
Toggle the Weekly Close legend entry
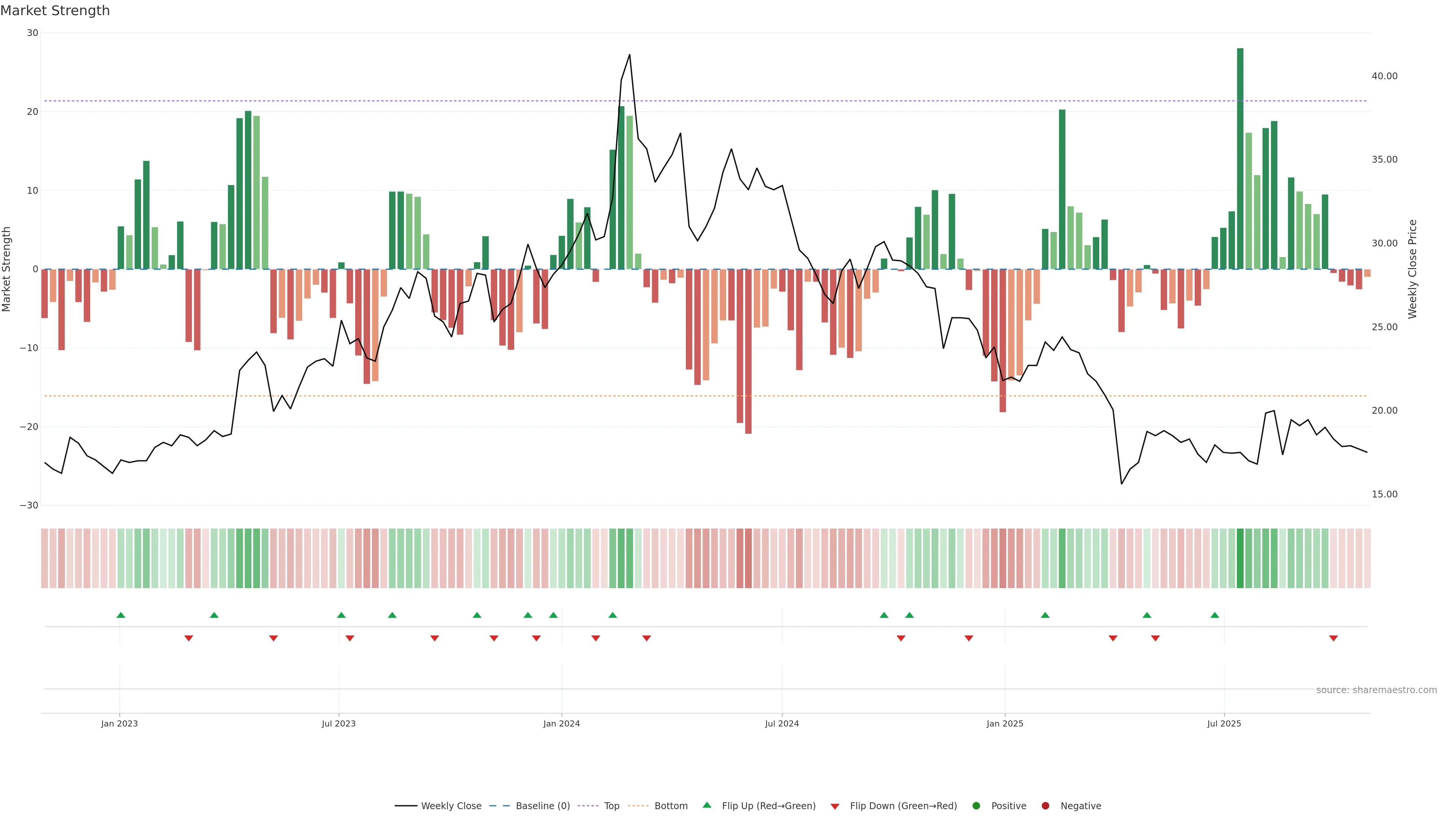pyautogui.click(x=450, y=805)
